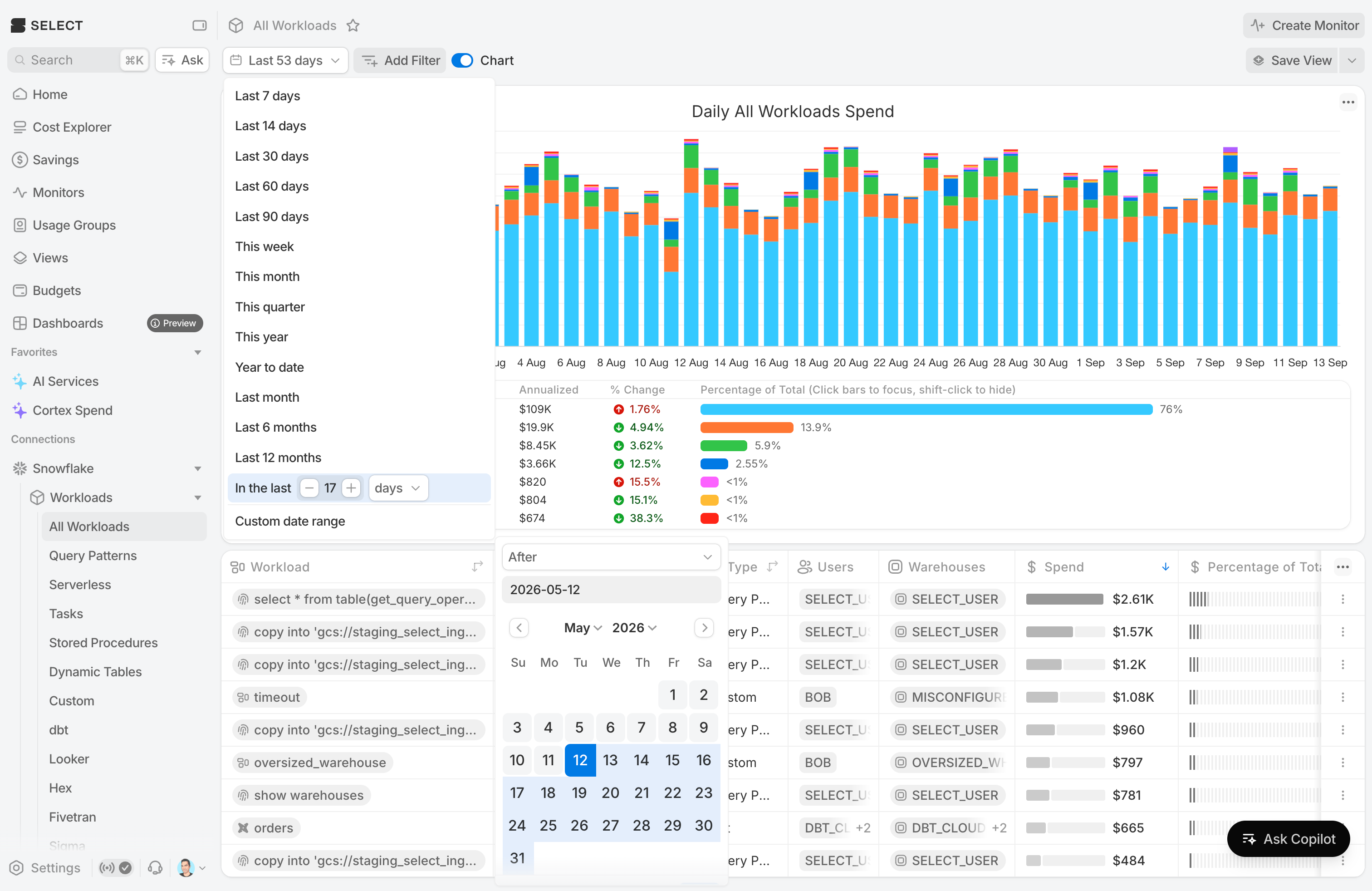Viewport: 1372px width, 891px height.
Task: Collapse the Workloads tree node
Action: pyautogui.click(x=198, y=497)
